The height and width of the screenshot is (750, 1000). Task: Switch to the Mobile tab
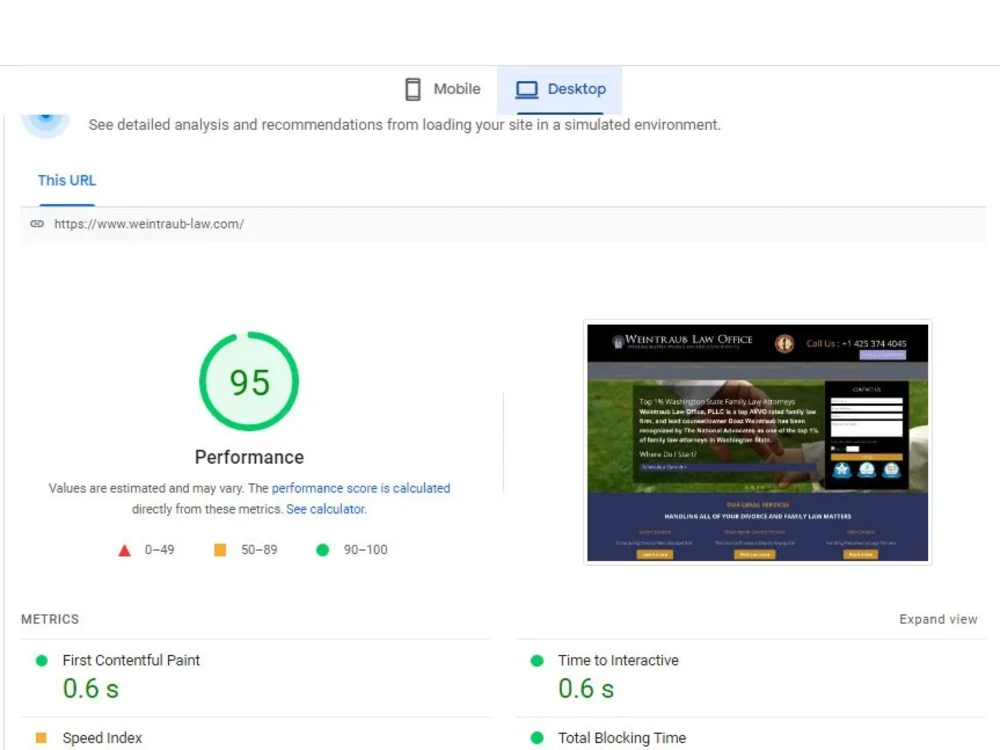[x=443, y=89]
